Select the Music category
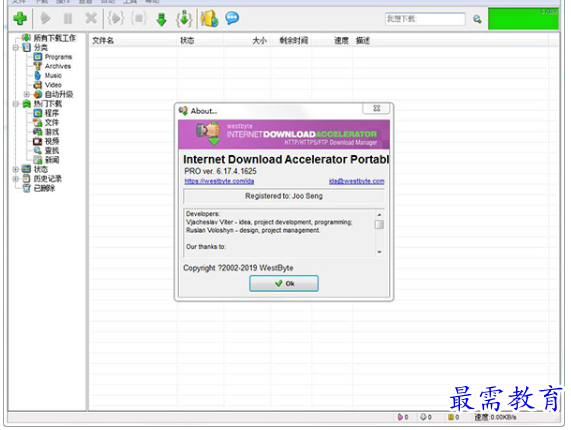Image resolution: width=571 pixels, height=430 pixels. [x=53, y=75]
